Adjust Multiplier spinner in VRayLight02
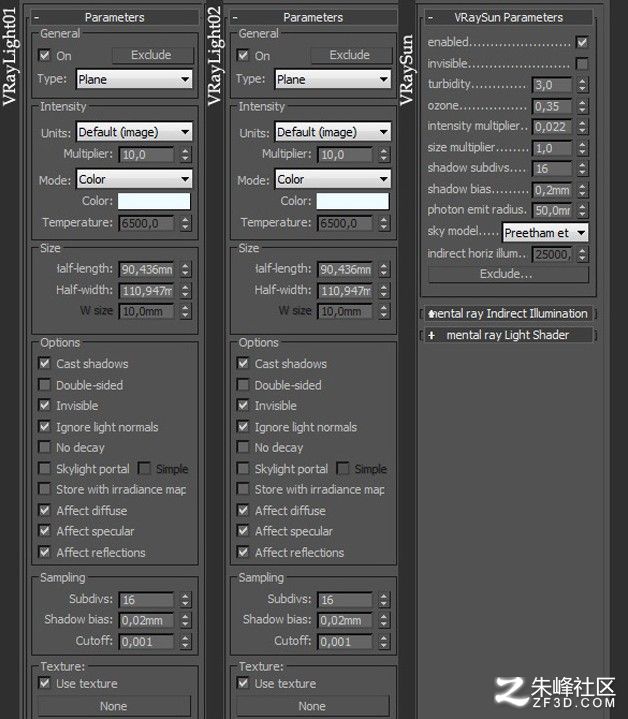Screen dimensions: 628x719 pyautogui.click(x=384, y=155)
